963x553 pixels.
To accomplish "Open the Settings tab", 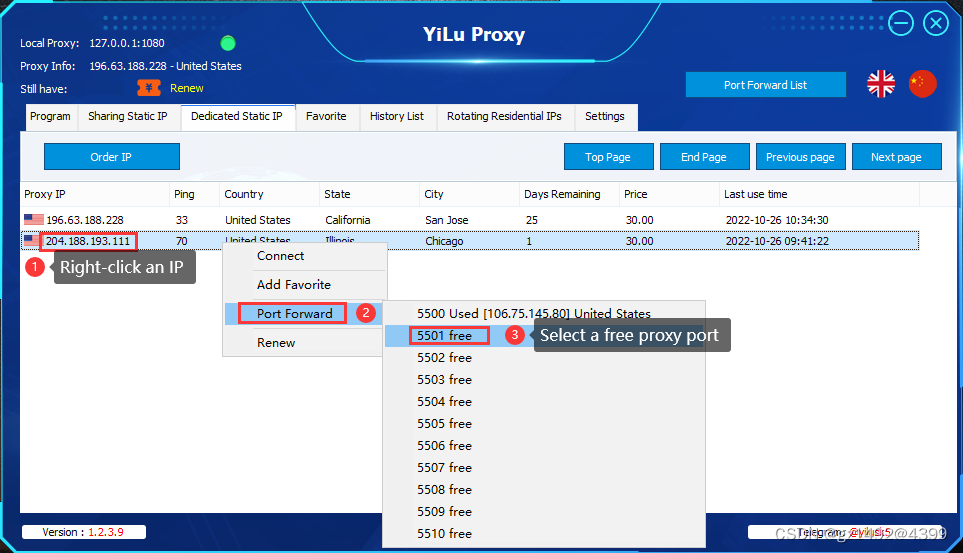I will click(606, 117).
